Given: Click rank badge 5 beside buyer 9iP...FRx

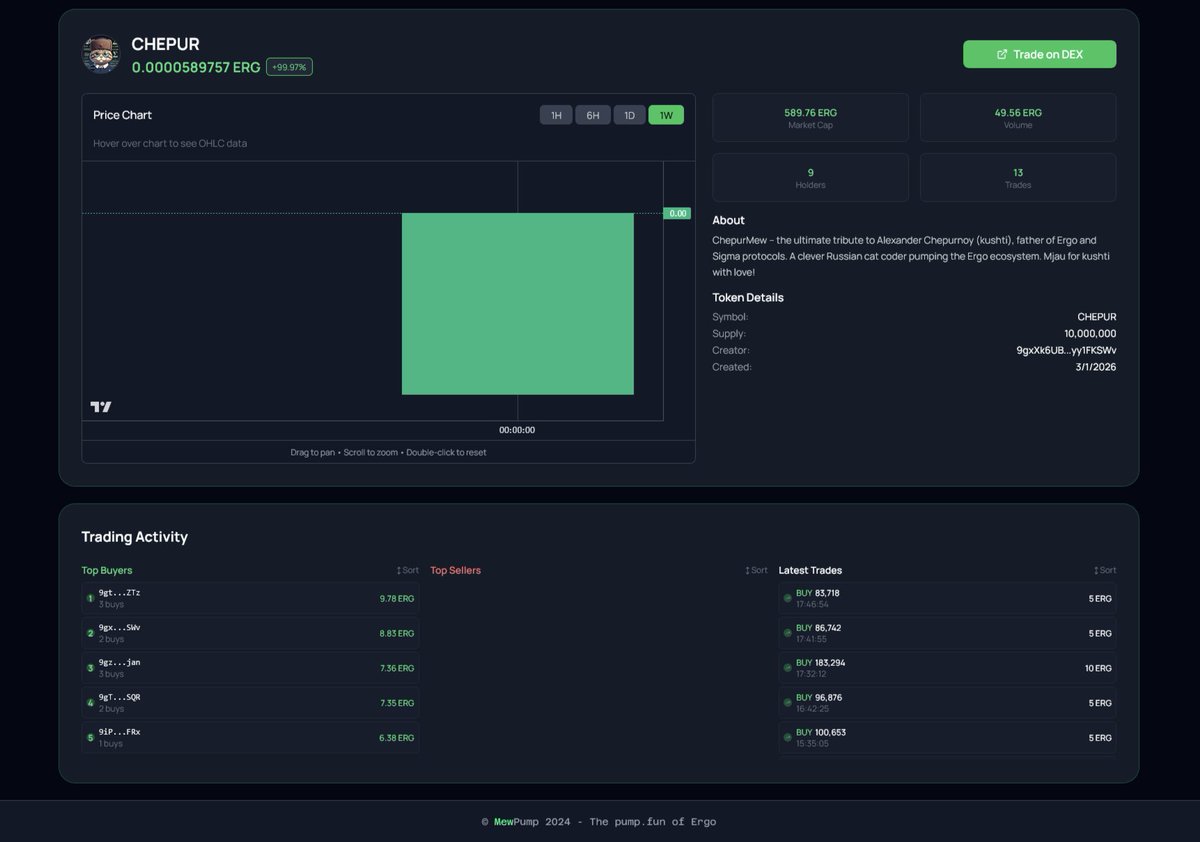Looking at the screenshot, I should [x=90, y=738].
